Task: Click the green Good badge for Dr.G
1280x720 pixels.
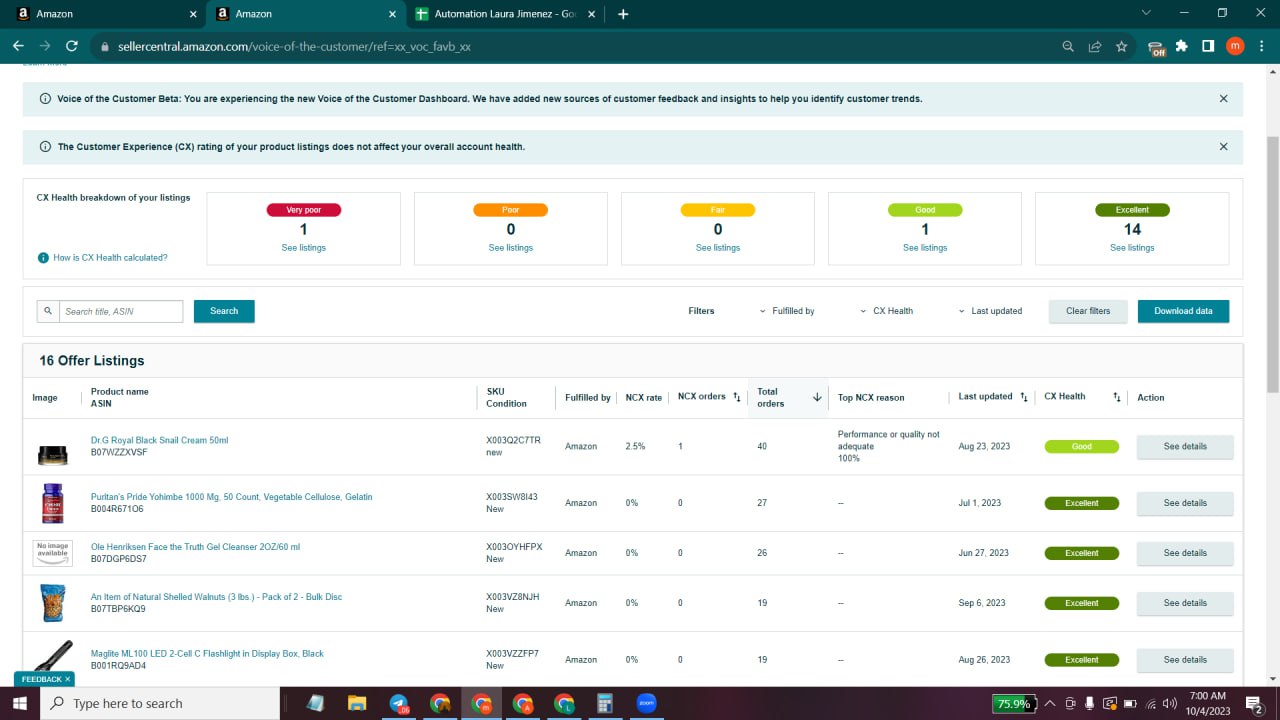Action: pyautogui.click(x=1081, y=447)
